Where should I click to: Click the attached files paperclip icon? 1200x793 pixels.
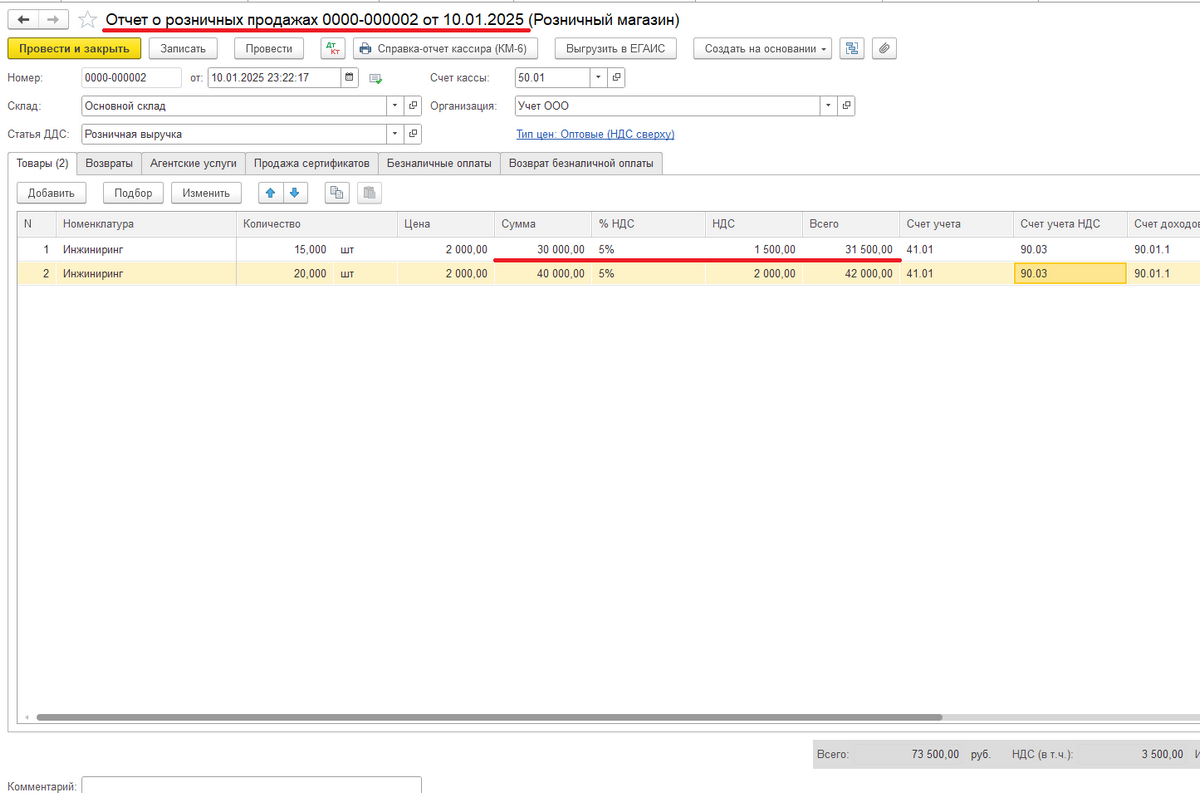tap(884, 49)
